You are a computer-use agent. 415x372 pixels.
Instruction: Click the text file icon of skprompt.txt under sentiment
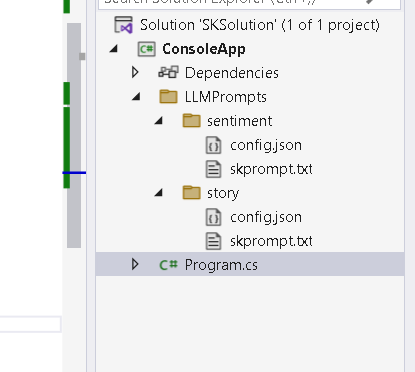[213, 169]
